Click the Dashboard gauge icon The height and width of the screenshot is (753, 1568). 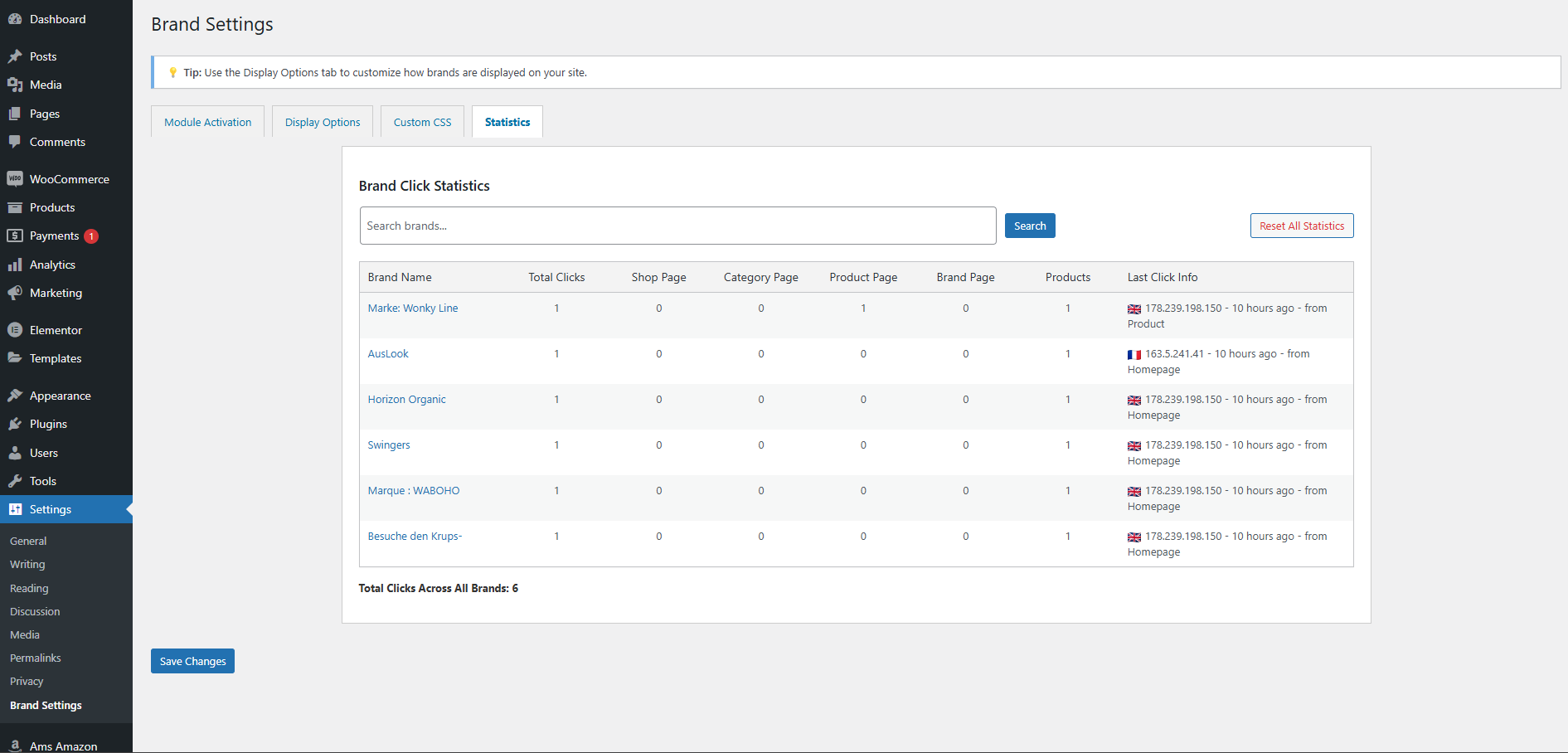click(x=15, y=19)
